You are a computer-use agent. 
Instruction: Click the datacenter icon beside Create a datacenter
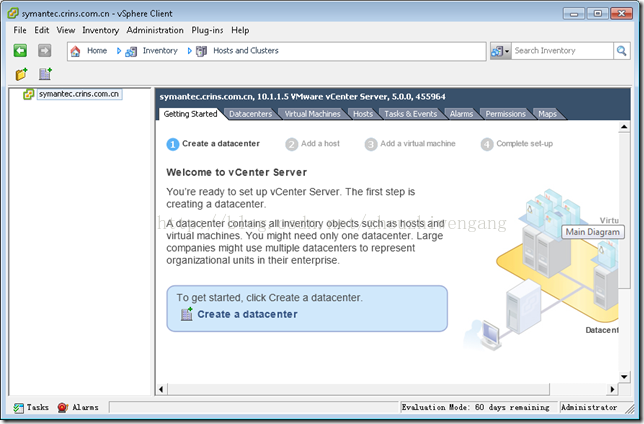[186, 314]
